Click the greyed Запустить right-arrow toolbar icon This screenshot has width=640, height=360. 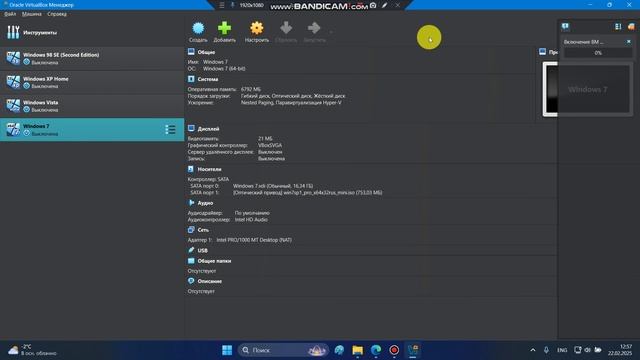[x=314, y=28]
